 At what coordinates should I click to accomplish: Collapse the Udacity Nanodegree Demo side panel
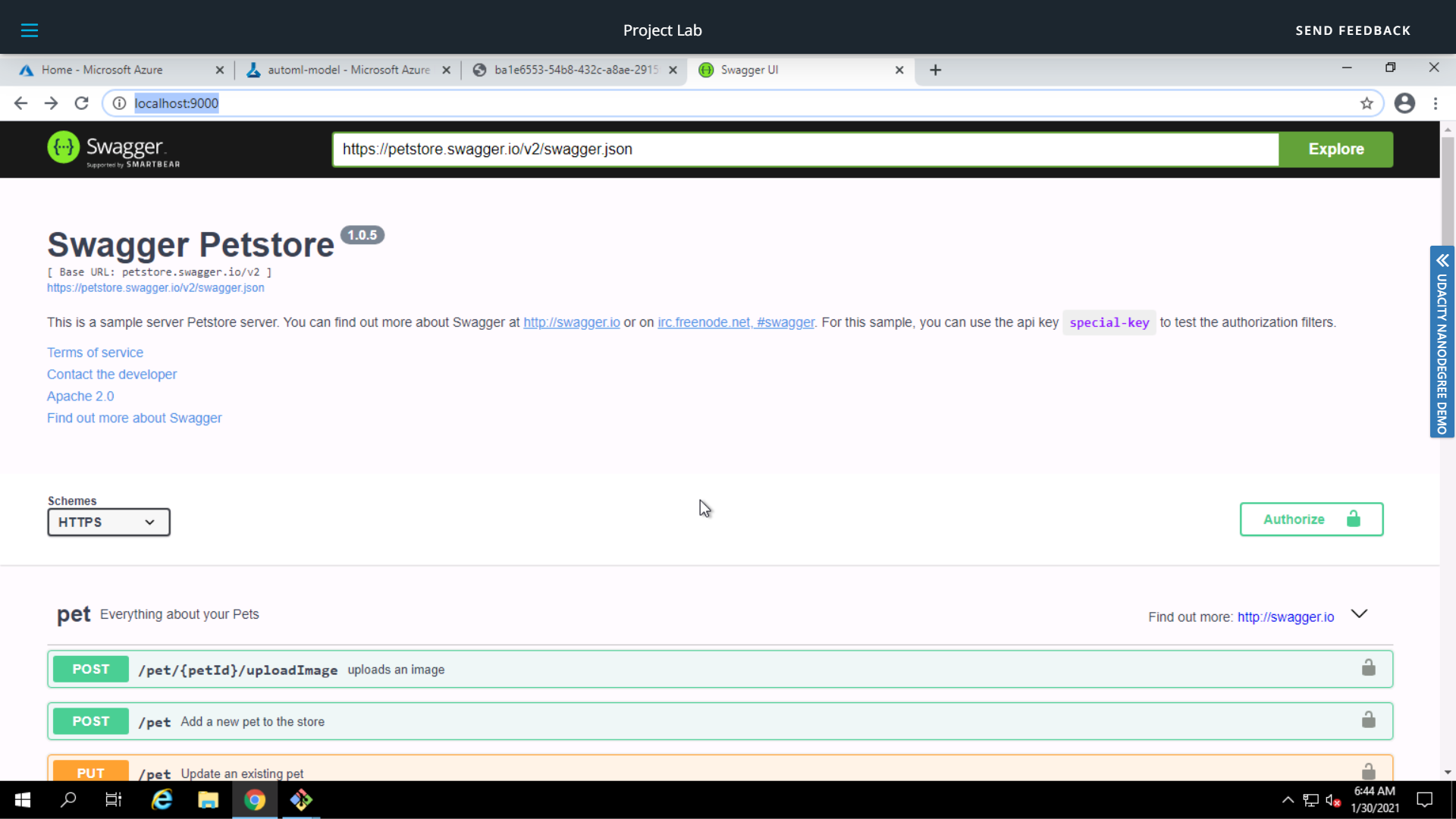click(x=1442, y=260)
